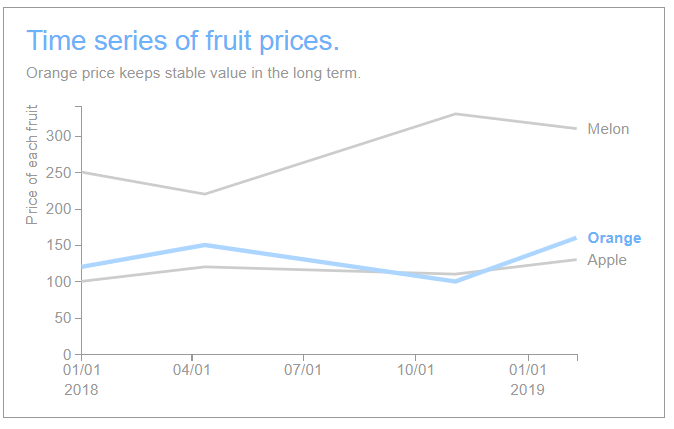
Task: Select the Melon series label
Action: pyautogui.click(x=608, y=129)
